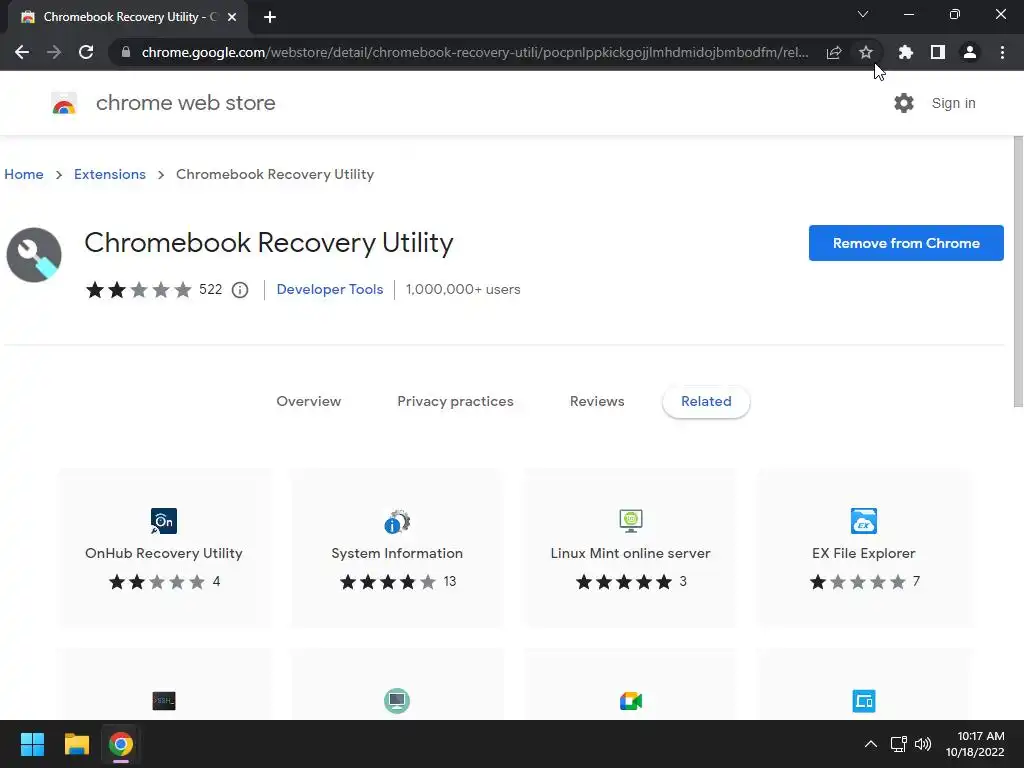The image size is (1024, 768).
Task: Bookmark this tab with the star icon
Action: point(866,52)
